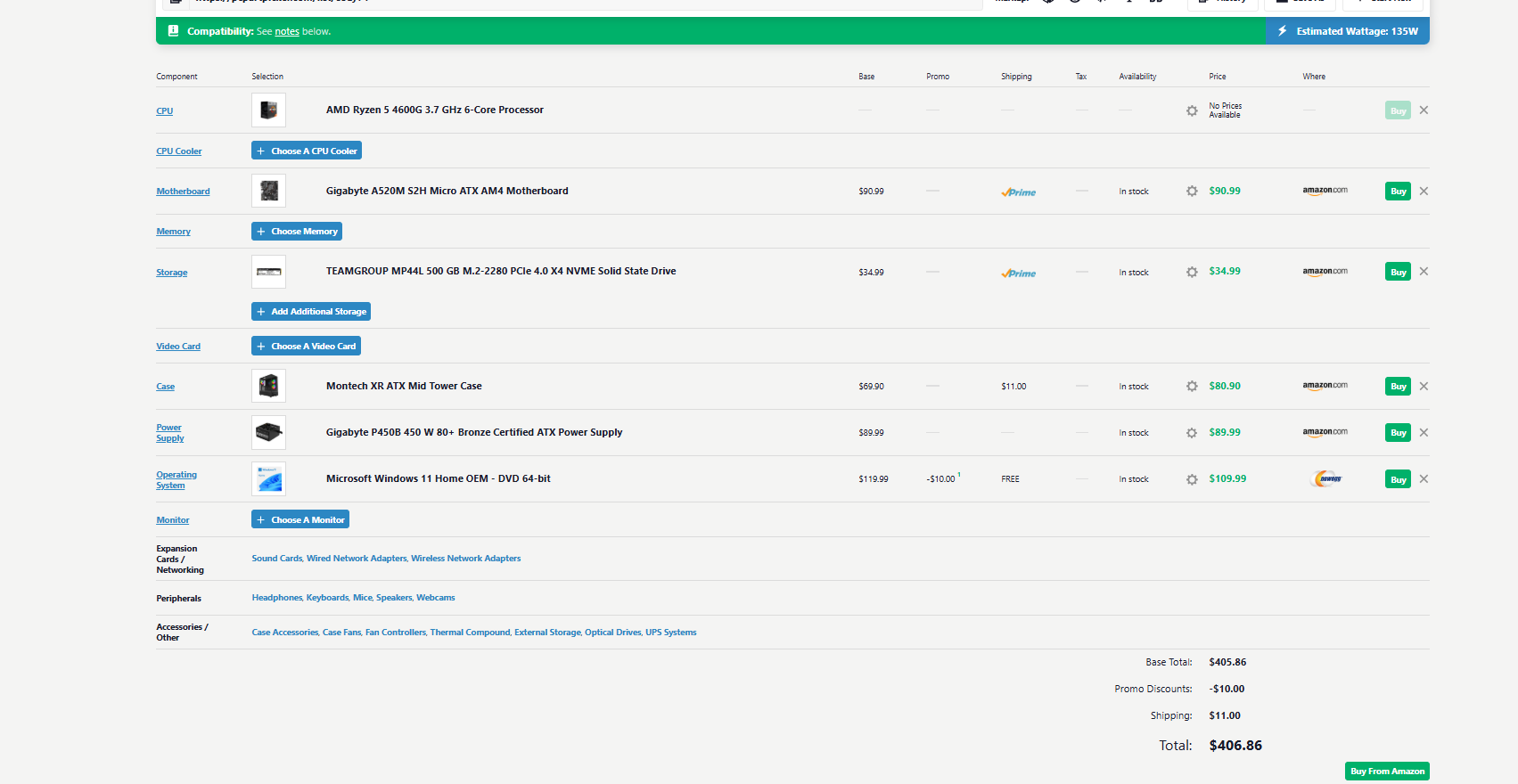Buy the Gigabyte P450B power supply
Viewport: 1518px width, 784px height.
pyautogui.click(x=1399, y=433)
